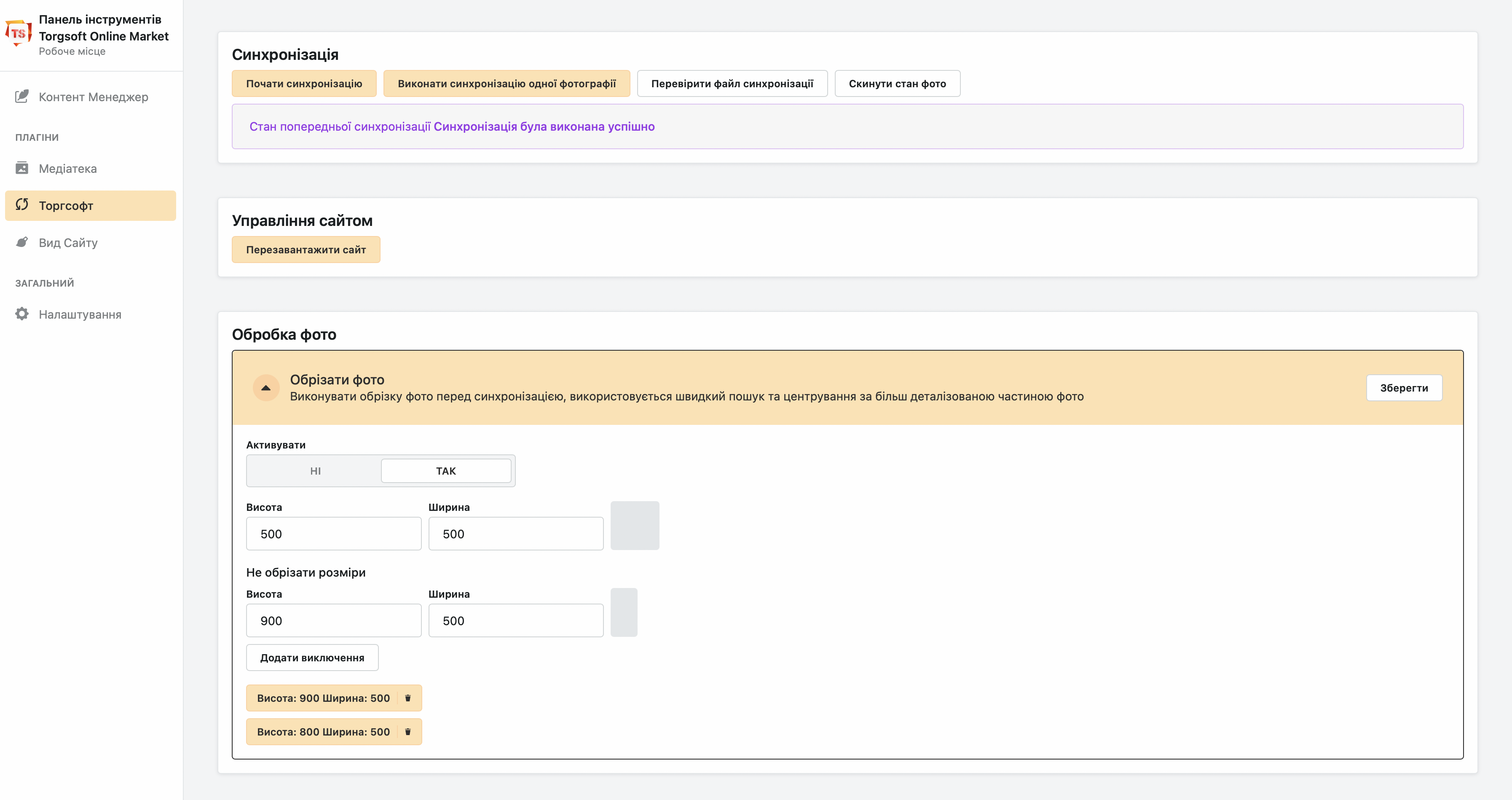Delete the Висота 900 Ширина 500 exclusion
The height and width of the screenshot is (800, 1512).
coord(408,698)
